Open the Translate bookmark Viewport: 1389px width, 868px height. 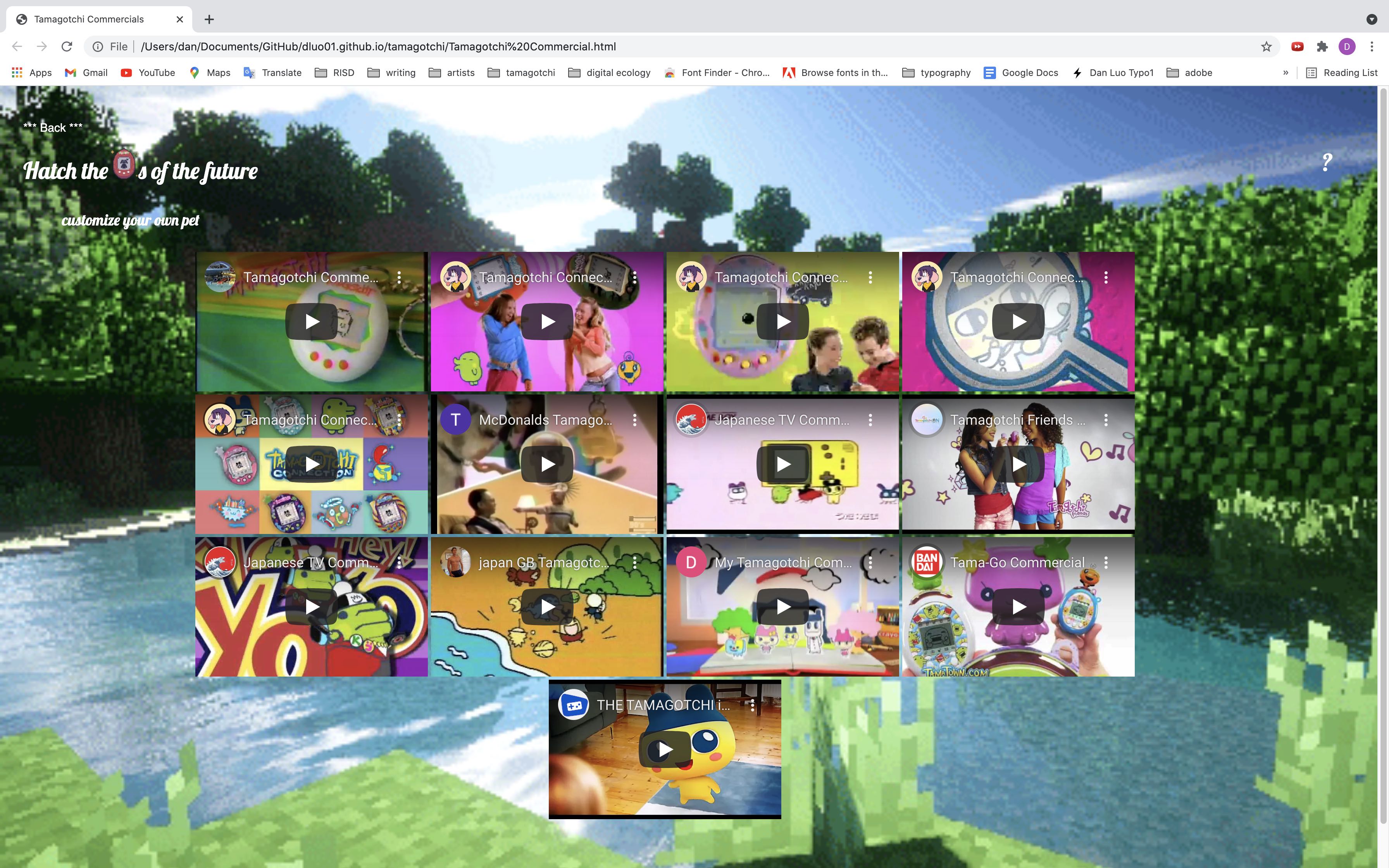(272, 73)
